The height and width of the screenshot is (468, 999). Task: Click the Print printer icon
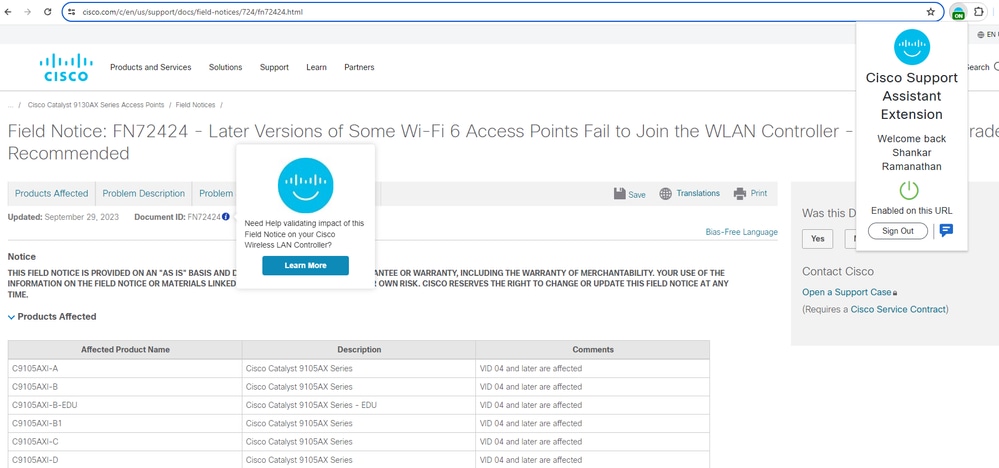740,194
